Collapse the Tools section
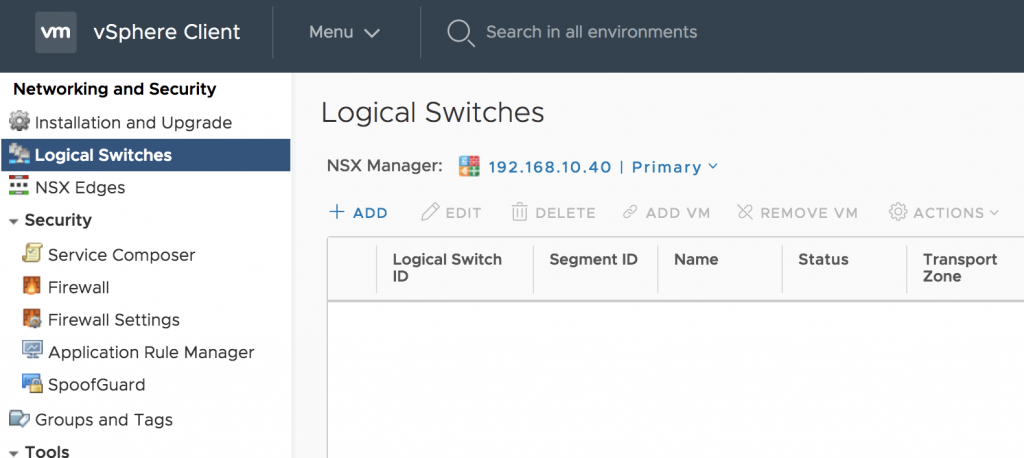Image resolution: width=1024 pixels, height=458 pixels. click(13, 453)
